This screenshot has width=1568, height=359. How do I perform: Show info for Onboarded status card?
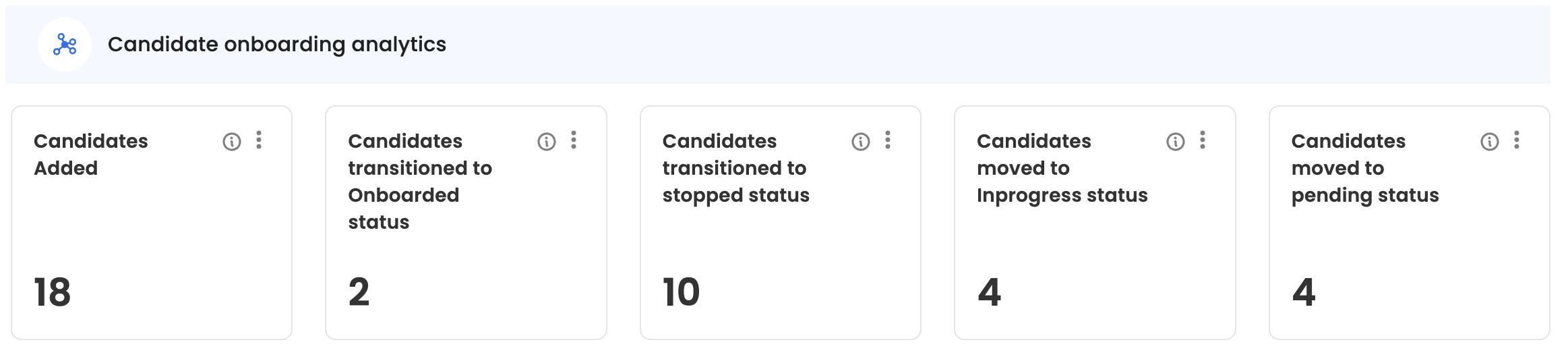point(547,142)
